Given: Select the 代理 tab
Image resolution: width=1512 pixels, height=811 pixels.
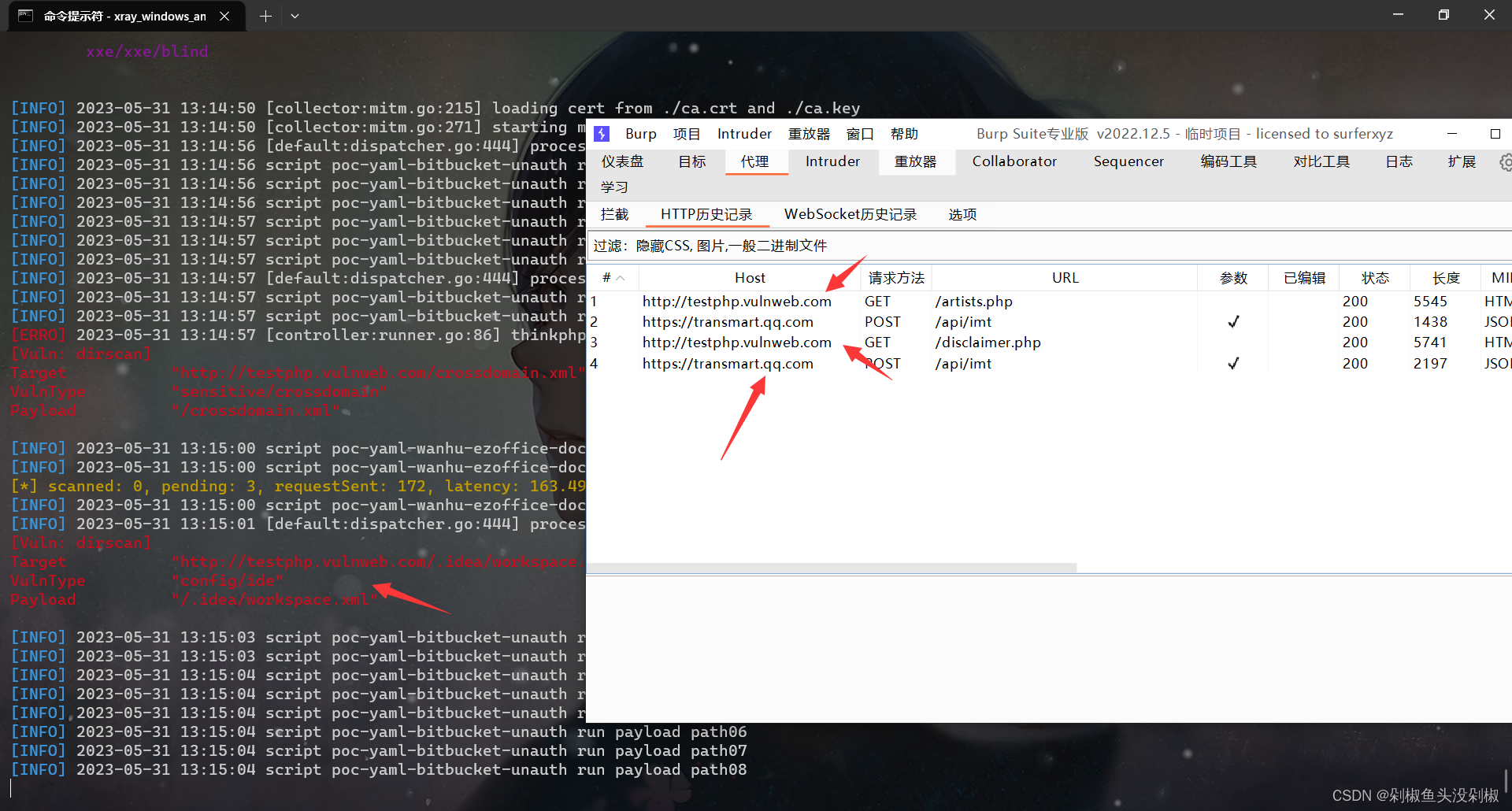Looking at the screenshot, I should tap(754, 161).
